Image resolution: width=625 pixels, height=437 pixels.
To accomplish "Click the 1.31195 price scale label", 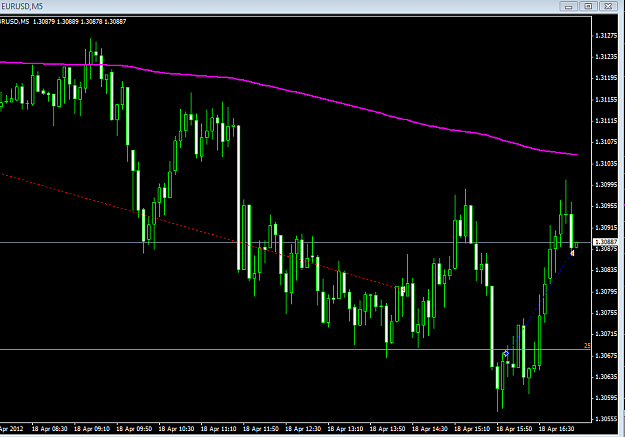I will pyautogui.click(x=606, y=78).
